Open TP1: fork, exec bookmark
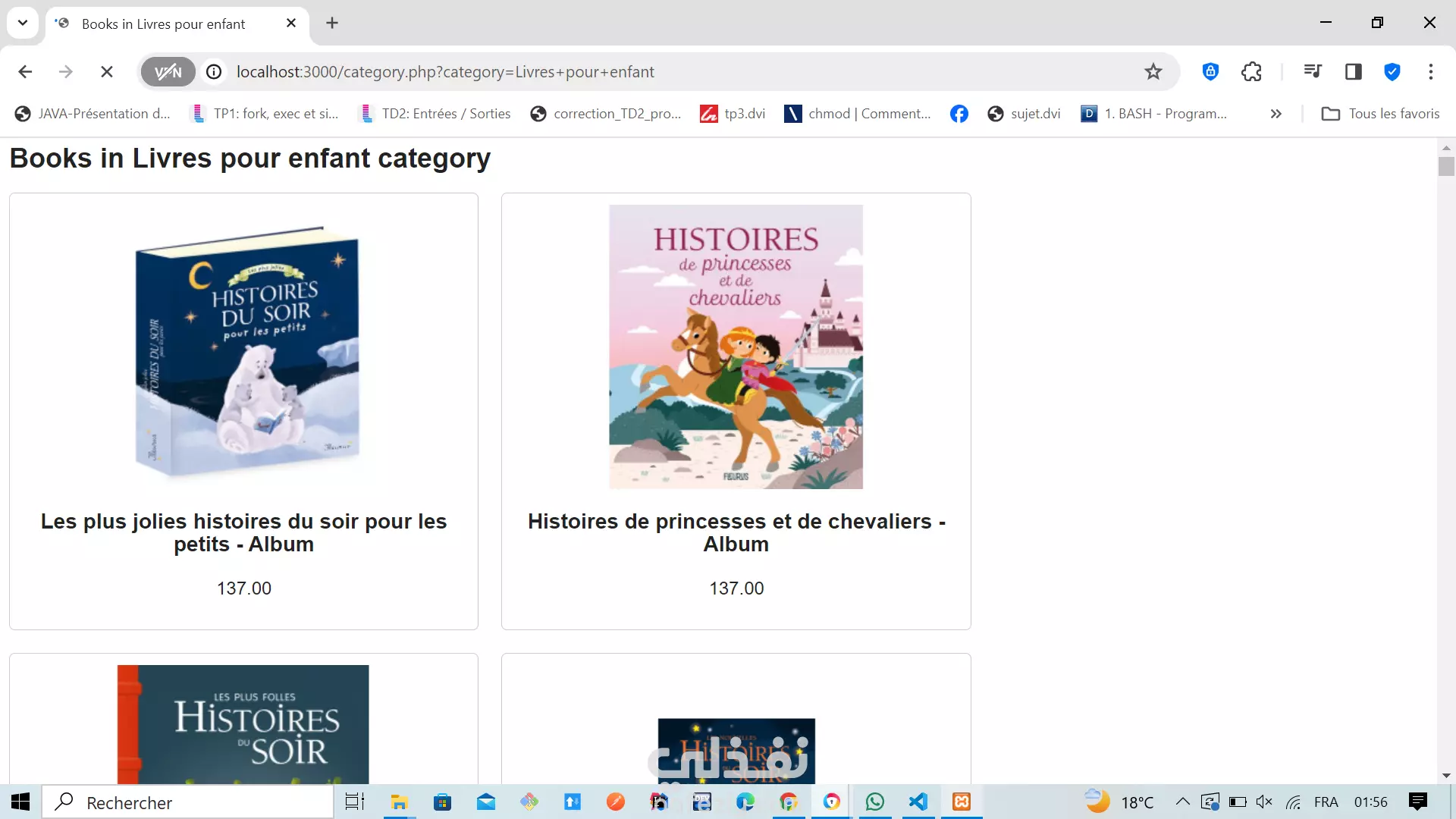Screen dimensions: 1456x819 (x=265, y=114)
